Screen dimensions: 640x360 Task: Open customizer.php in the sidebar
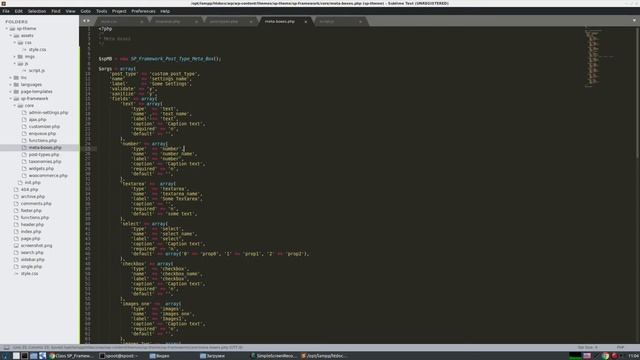coord(44,127)
